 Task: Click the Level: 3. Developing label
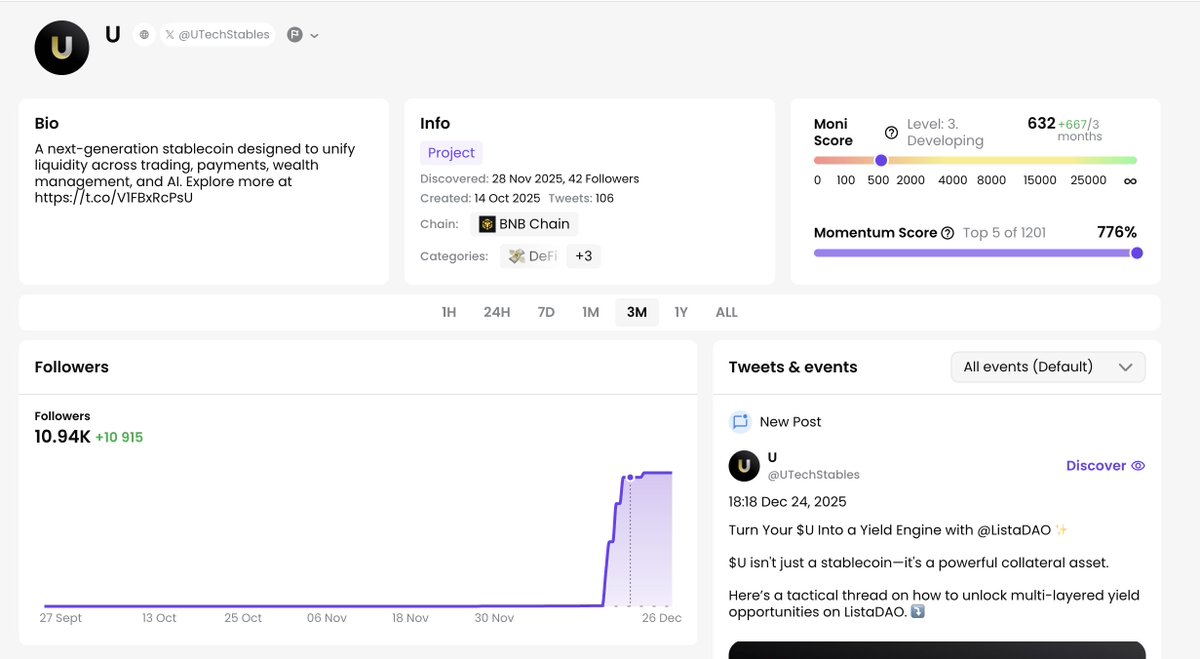945,133
